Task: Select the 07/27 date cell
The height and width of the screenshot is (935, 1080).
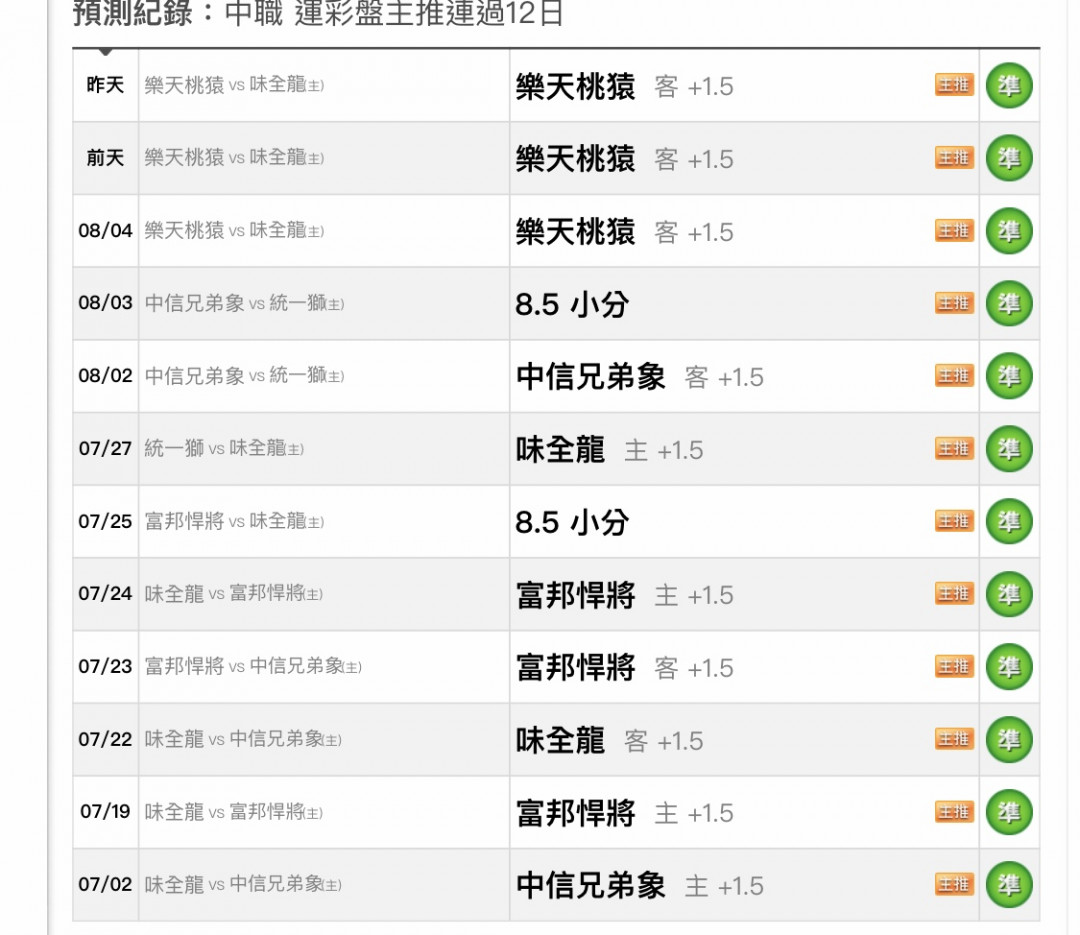Action: pyautogui.click(x=105, y=449)
